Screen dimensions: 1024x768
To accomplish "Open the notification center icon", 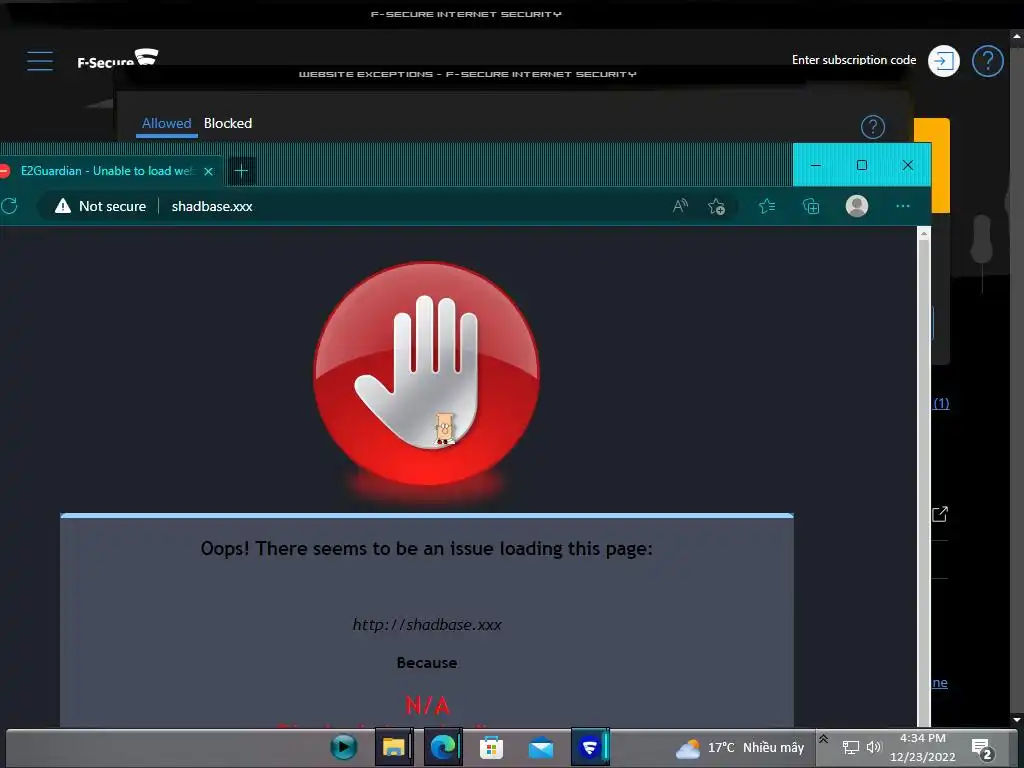I will coord(982,749).
